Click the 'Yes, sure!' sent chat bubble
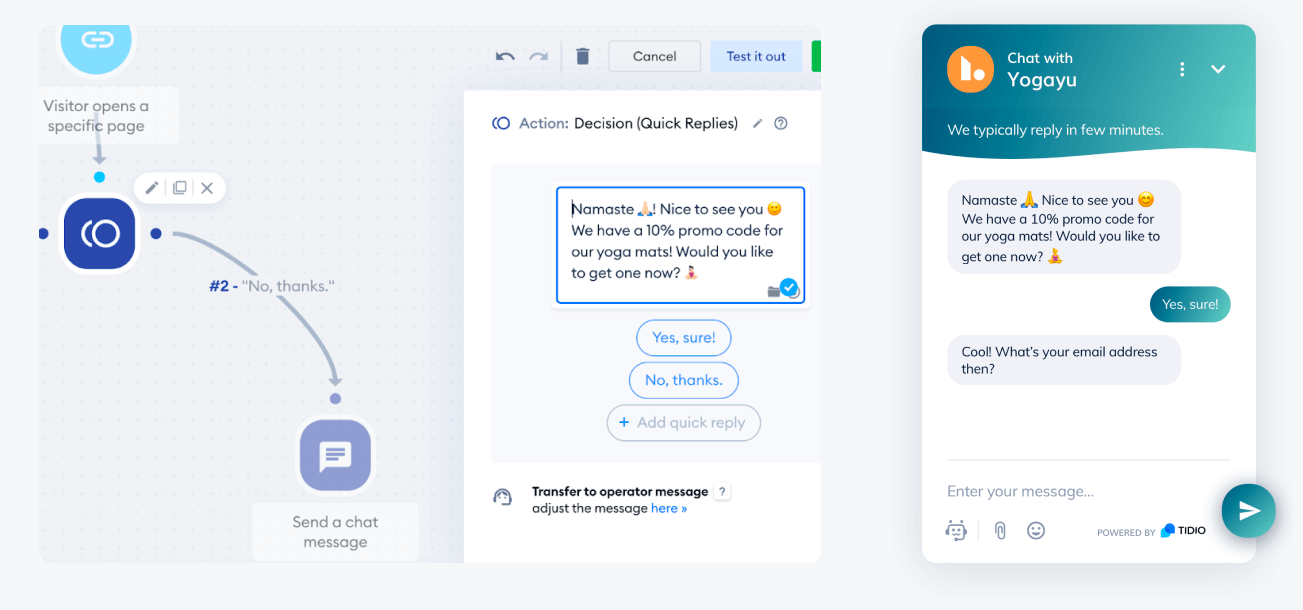The height and width of the screenshot is (610, 1303). [x=1190, y=305]
